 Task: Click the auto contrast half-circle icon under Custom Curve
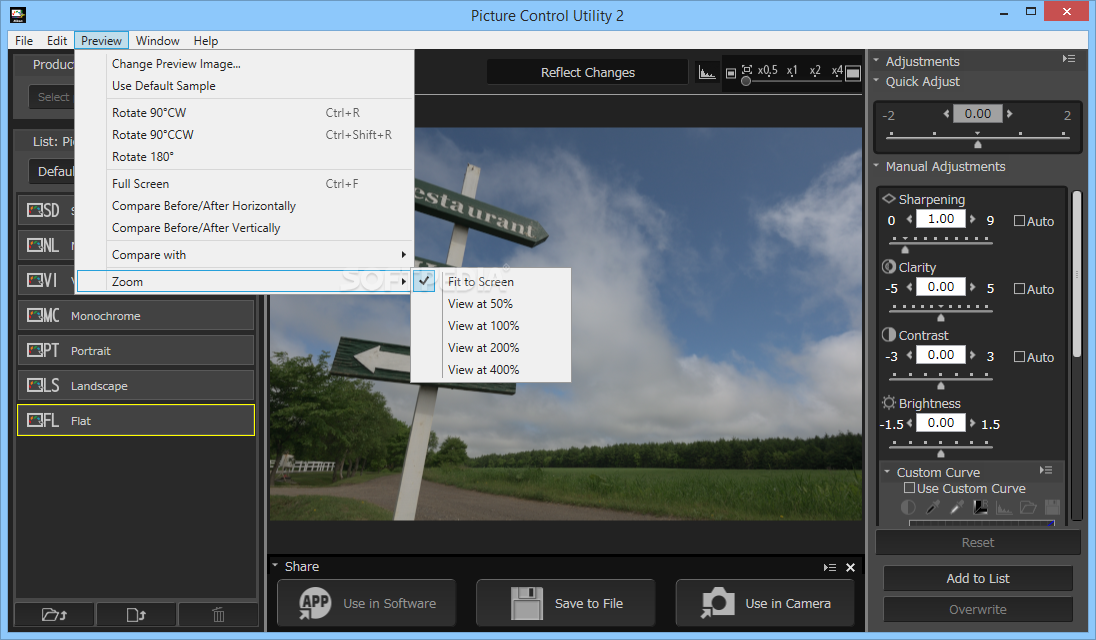click(908, 507)
